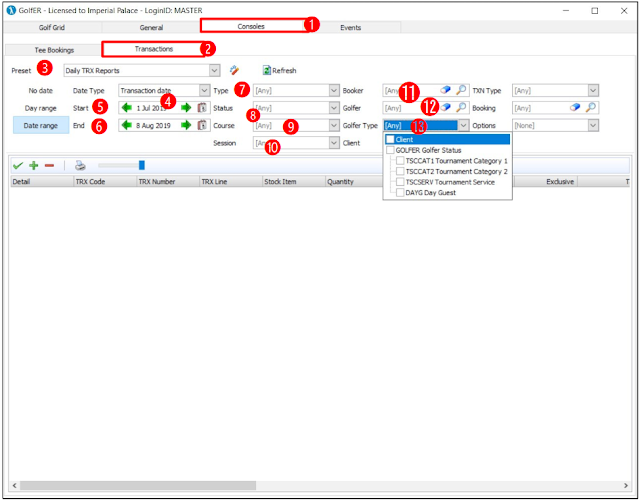Clear the Golfer field with eraser icon

click(446, 108)
